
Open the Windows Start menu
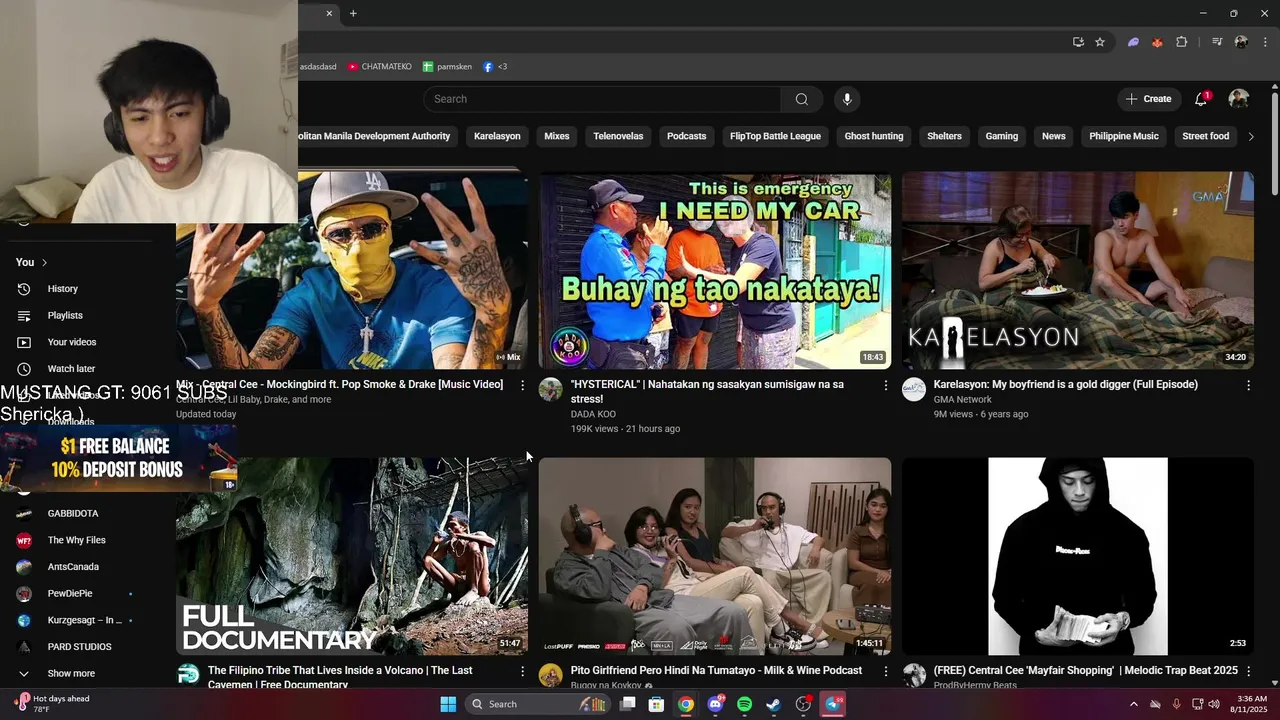pos(448,704)
